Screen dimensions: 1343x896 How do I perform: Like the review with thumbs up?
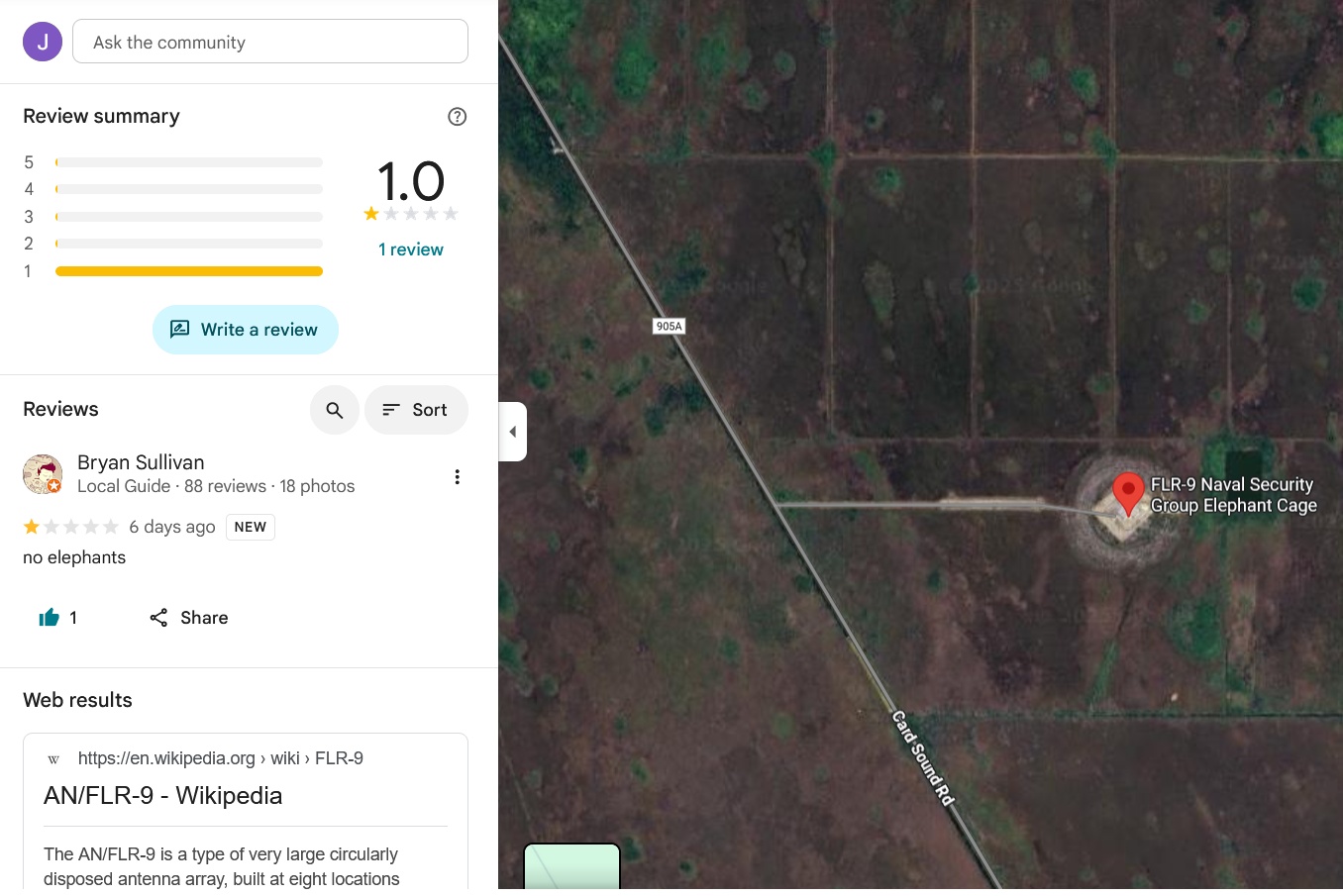[x=50, y=618]
